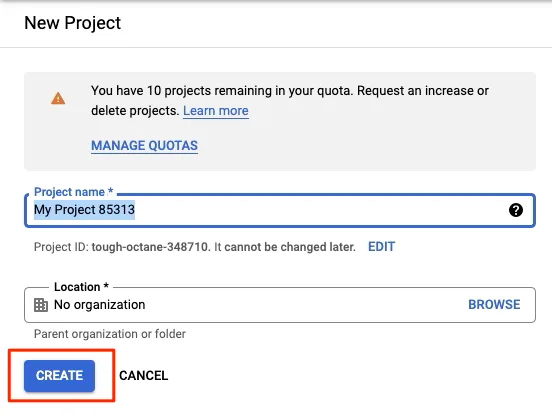The image size is (552, 414).
Task: Click EDIT to change the project ID
Action: pyautogui.click(x=382, y=247)
